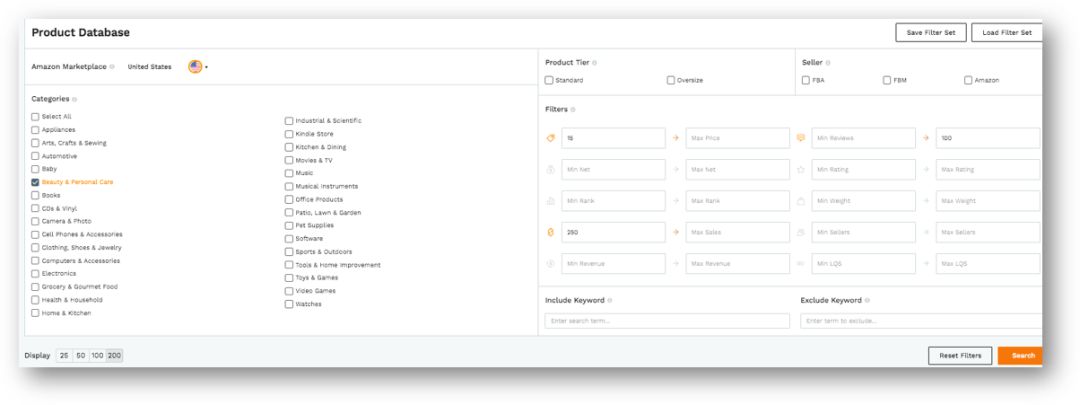This screenshot has width=1080, height=405.
Task: Click the info icon beside Amazon Marketplace
Action: click(x=112, y=67)
